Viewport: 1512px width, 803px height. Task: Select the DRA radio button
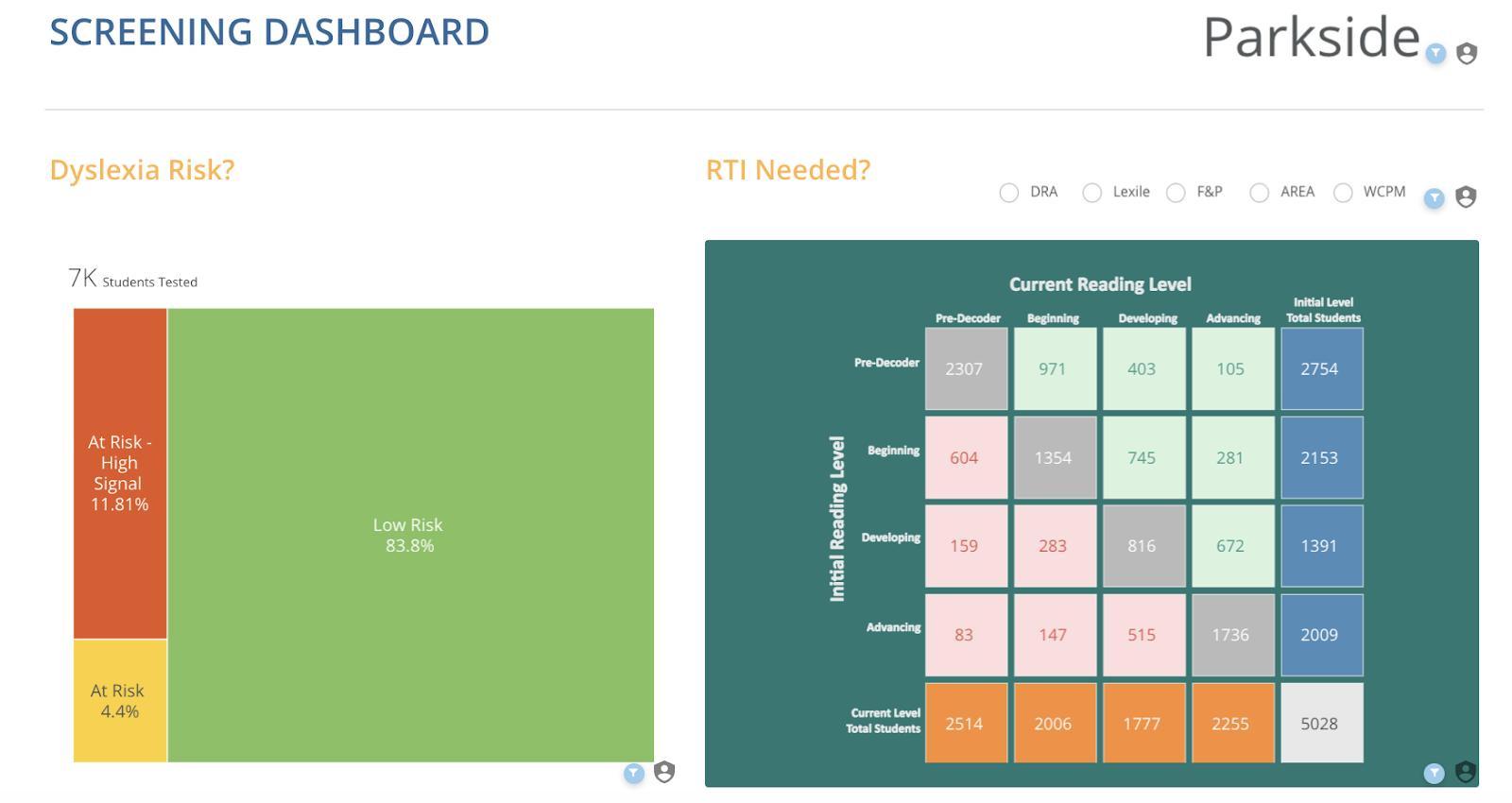point(1009,193)
